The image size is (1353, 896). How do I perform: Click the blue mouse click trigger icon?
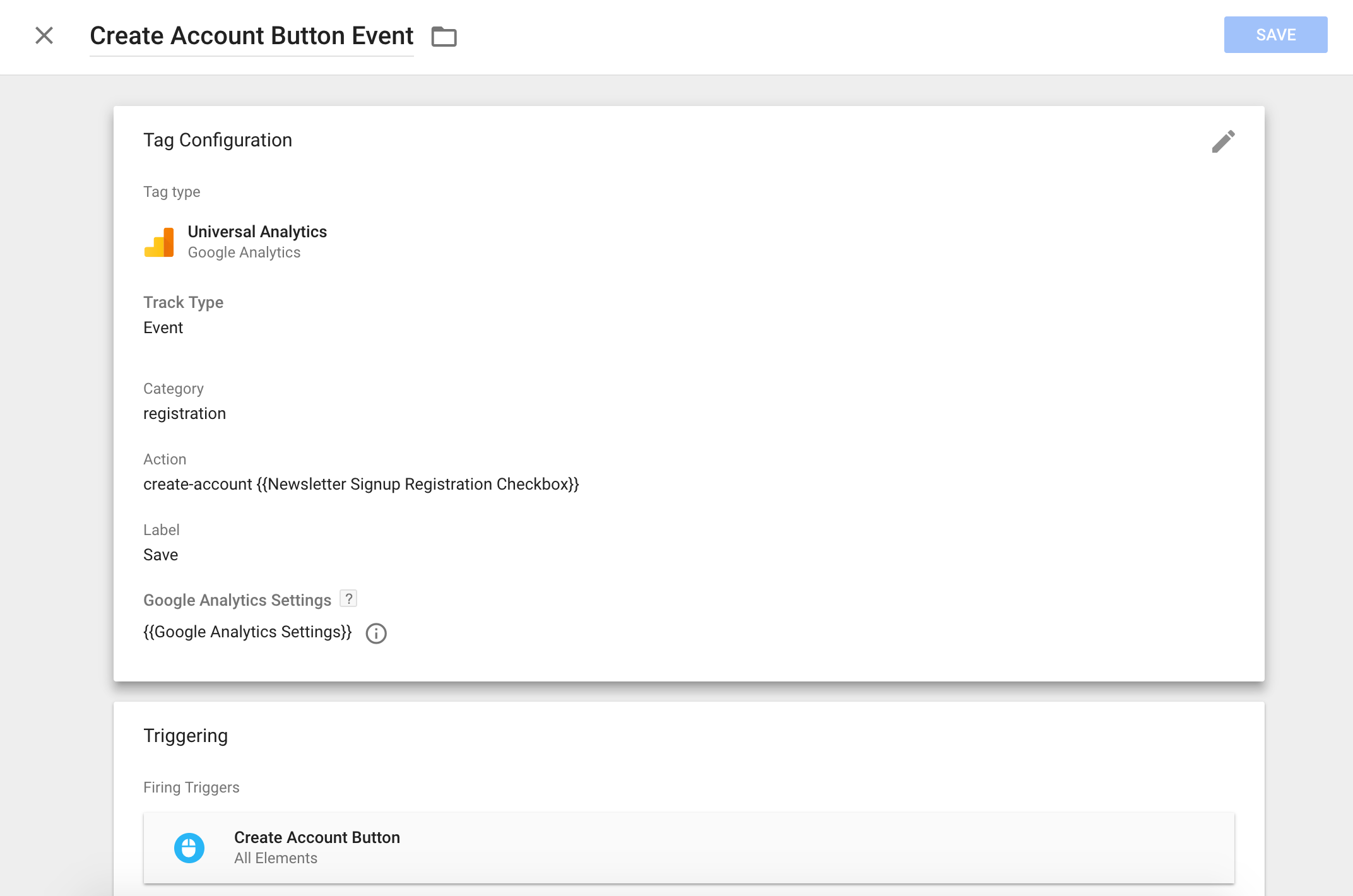(x=189, y=848)
